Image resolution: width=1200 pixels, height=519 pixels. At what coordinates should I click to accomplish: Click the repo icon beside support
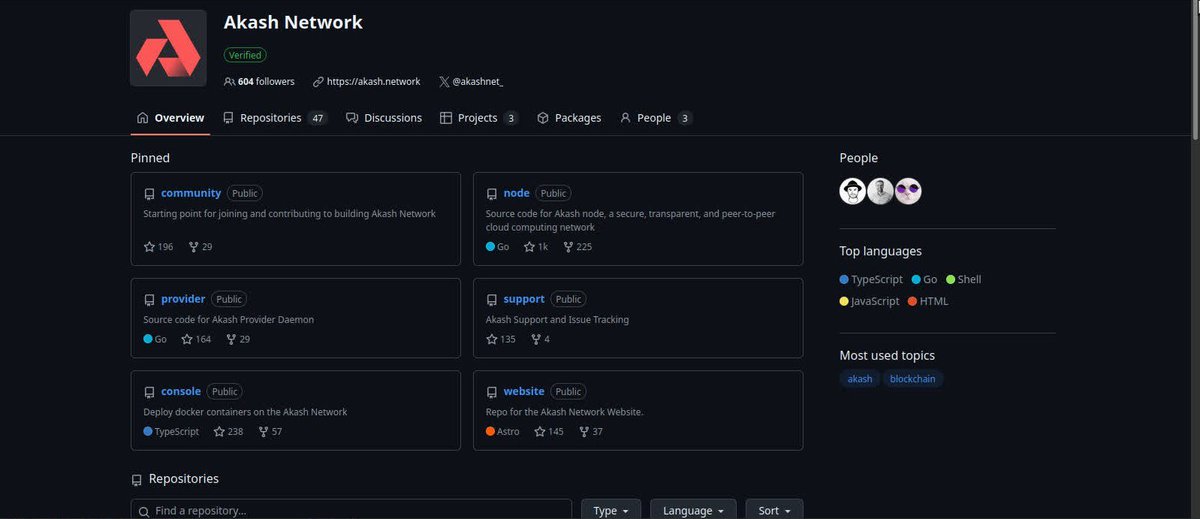[492, 300]
